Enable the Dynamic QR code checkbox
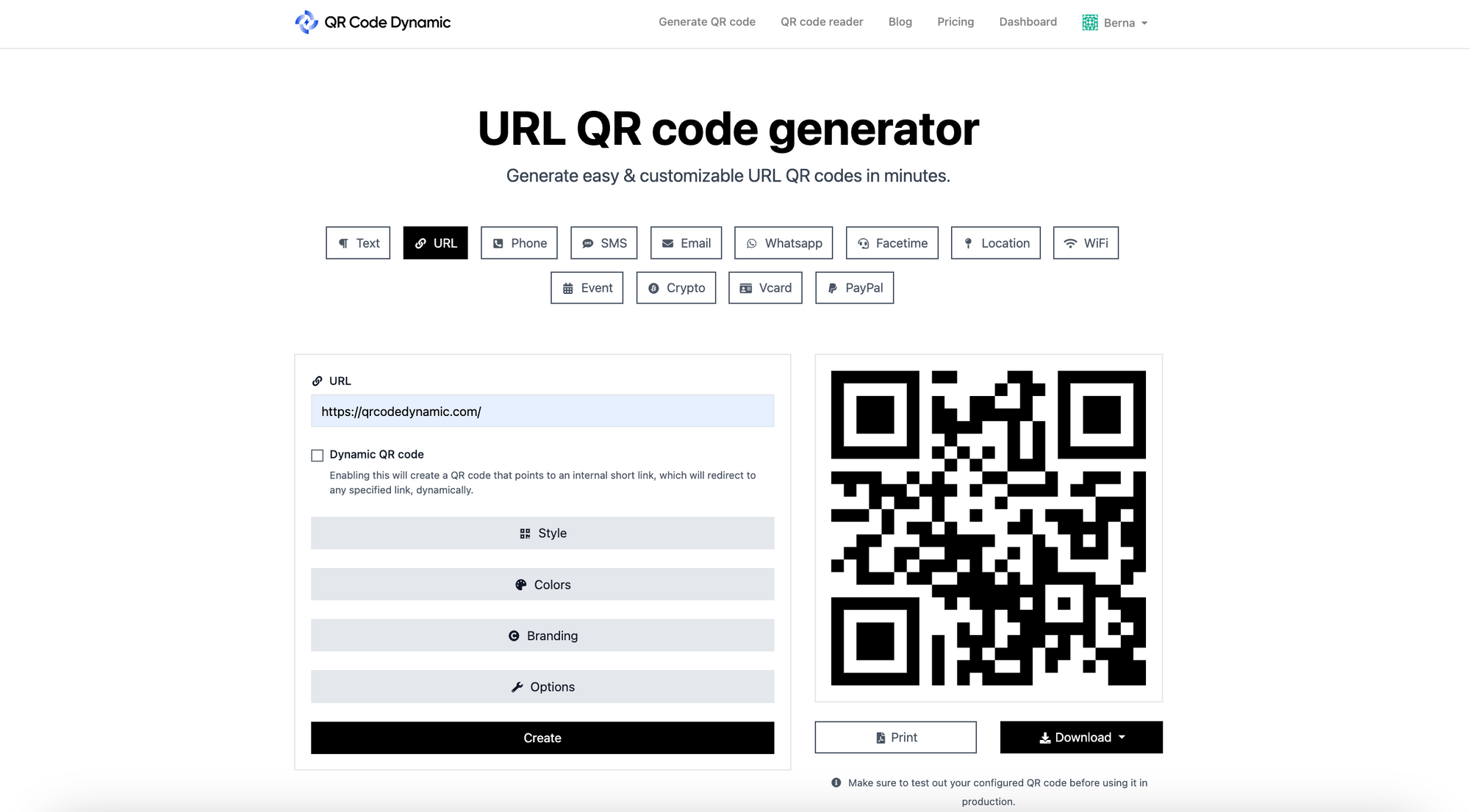 317,454
